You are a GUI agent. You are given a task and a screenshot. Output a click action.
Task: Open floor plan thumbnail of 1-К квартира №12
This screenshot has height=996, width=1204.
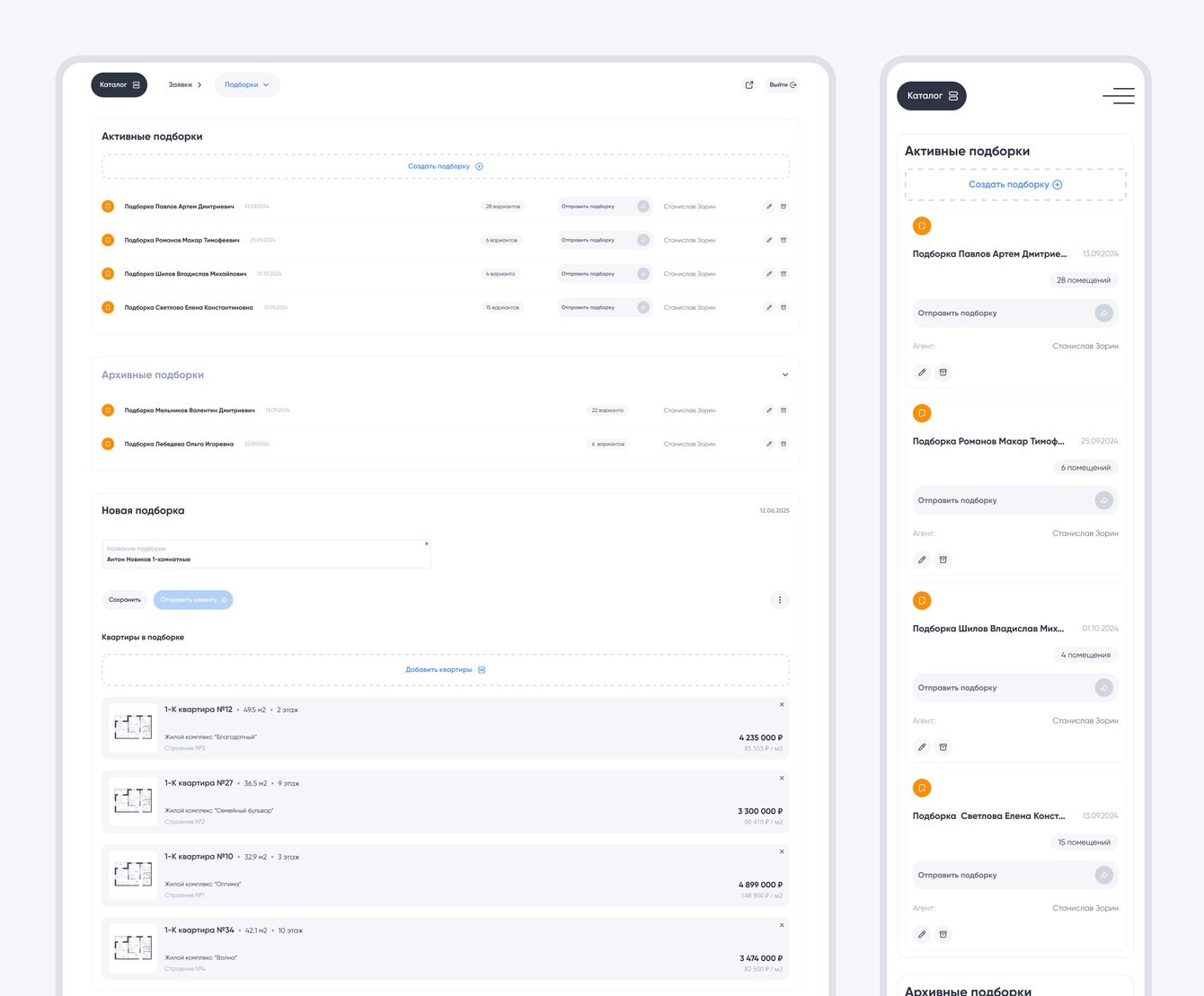coord(133,727)
